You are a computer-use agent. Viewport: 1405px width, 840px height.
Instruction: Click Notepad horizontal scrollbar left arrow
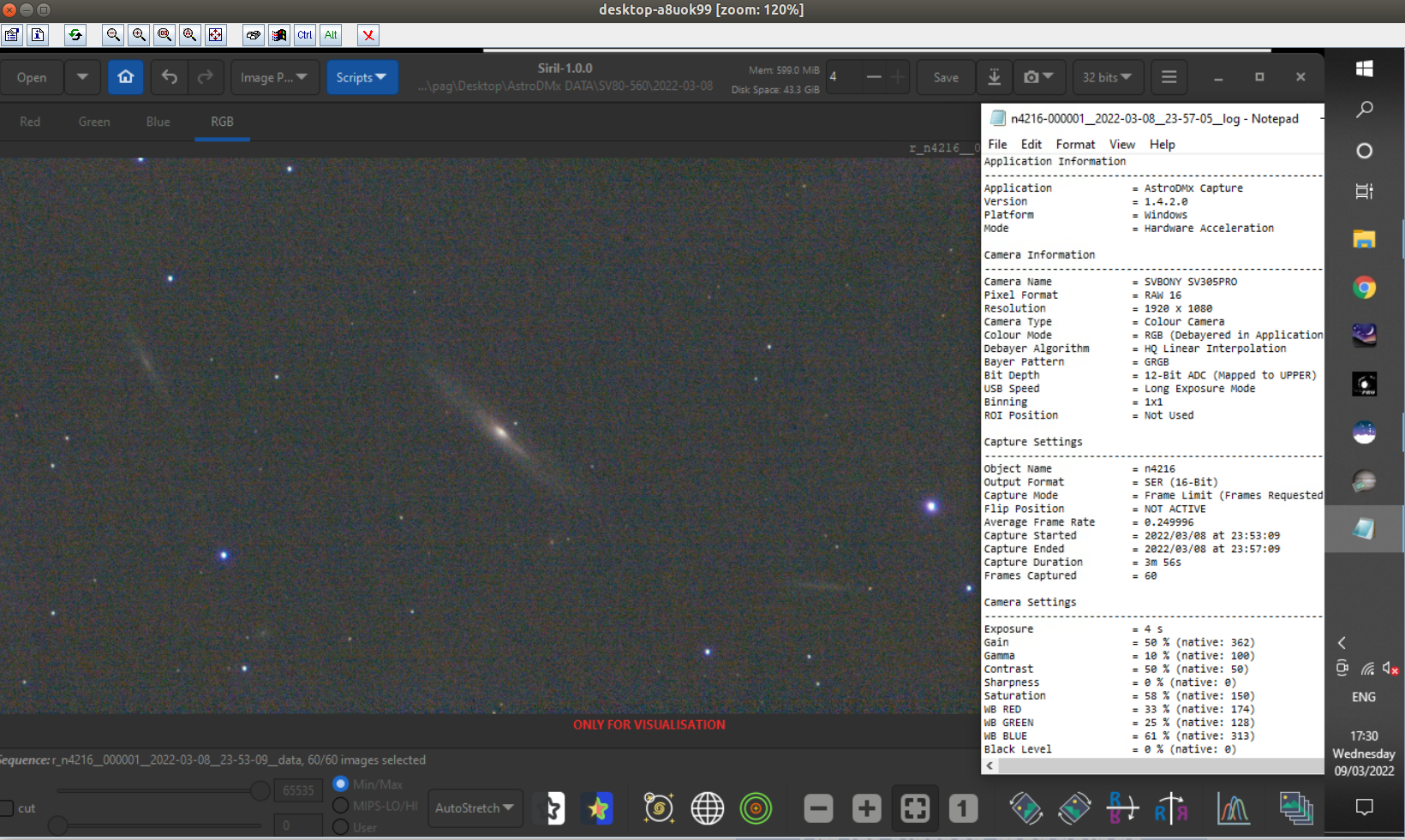(x=990, y=766)
